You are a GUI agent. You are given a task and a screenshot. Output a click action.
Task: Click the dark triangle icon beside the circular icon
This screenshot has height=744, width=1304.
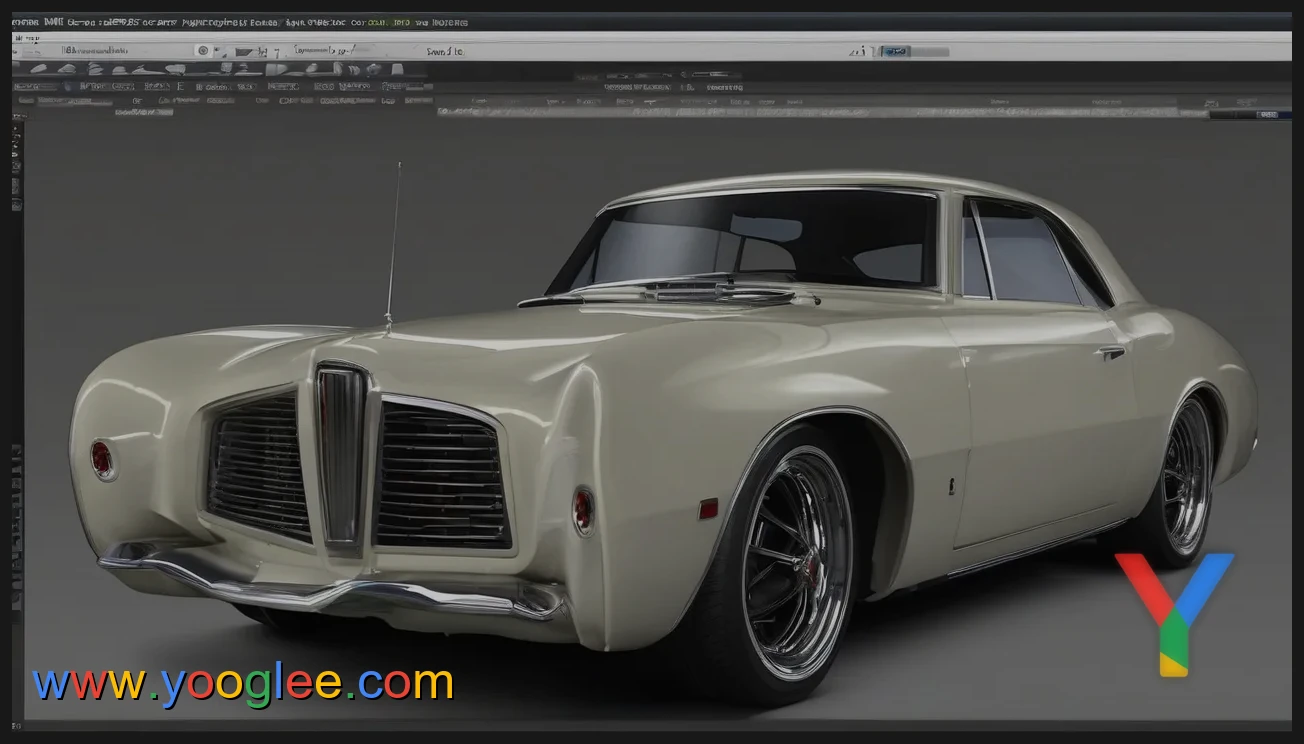click(243, 51)
